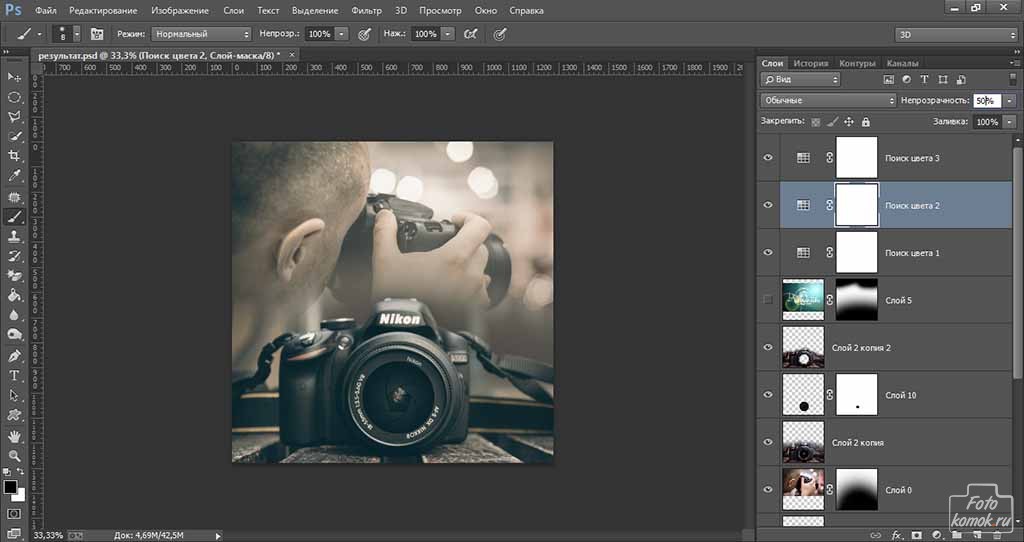Select the Paint Bucket tool
Screen dimensions: 1024x542
point(14,295)
